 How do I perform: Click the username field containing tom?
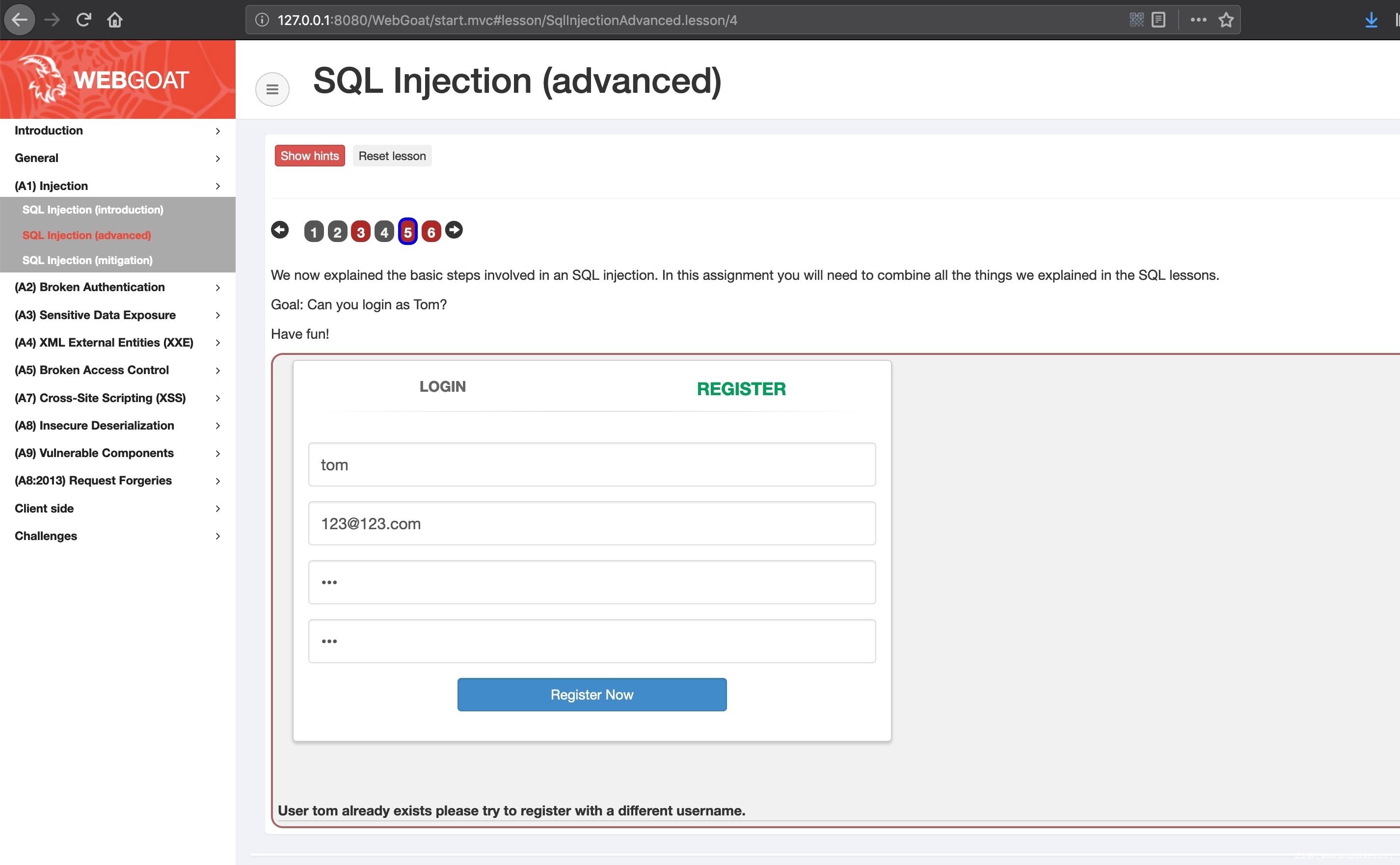tap(592, 464)
